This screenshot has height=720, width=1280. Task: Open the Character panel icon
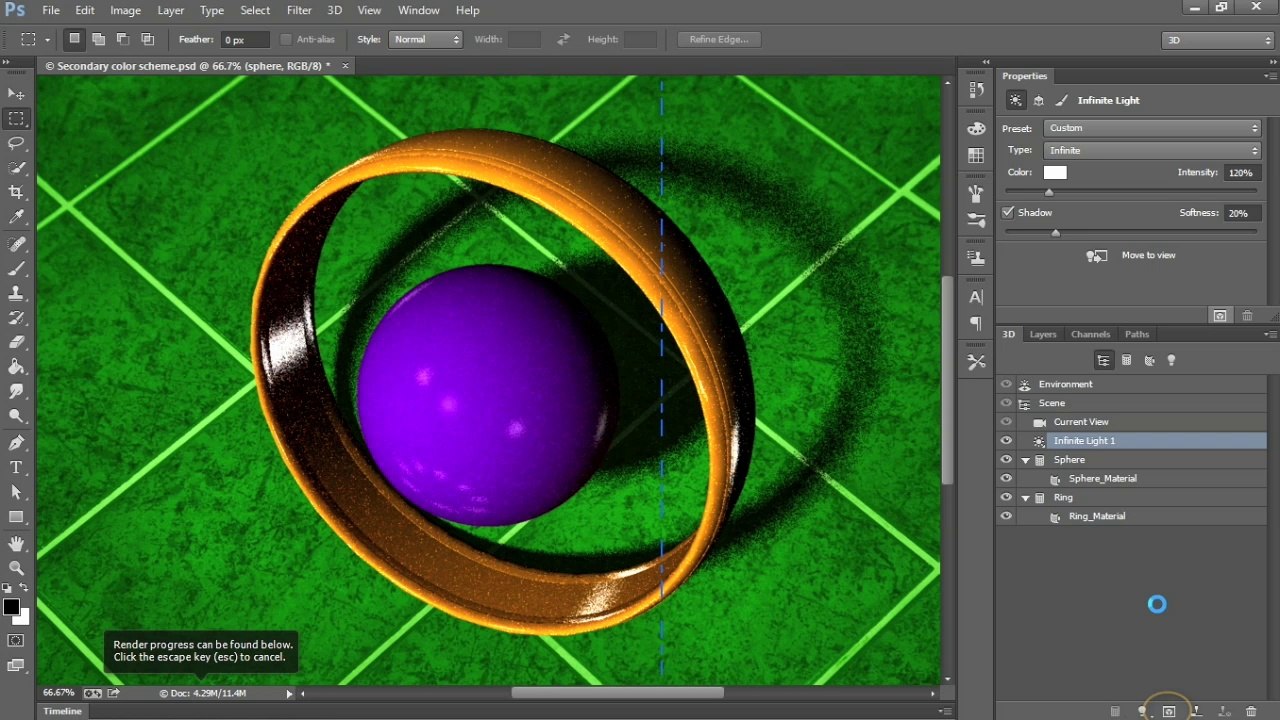pos(976,297)
